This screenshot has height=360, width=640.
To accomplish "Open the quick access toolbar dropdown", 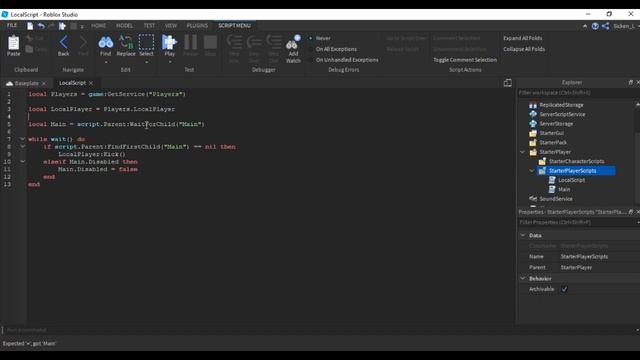I will tap(82, 26).
